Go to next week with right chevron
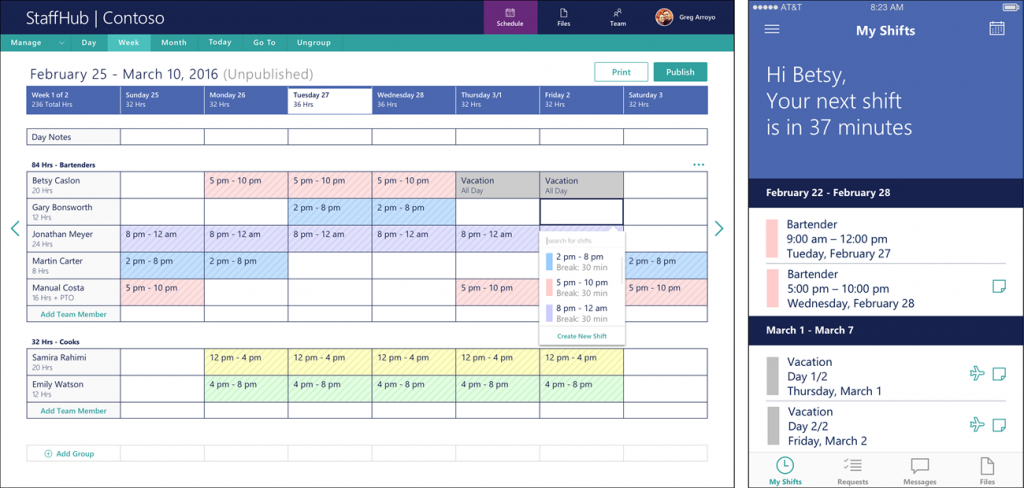This screenshot has width=1024, height=488. [719, 228]
